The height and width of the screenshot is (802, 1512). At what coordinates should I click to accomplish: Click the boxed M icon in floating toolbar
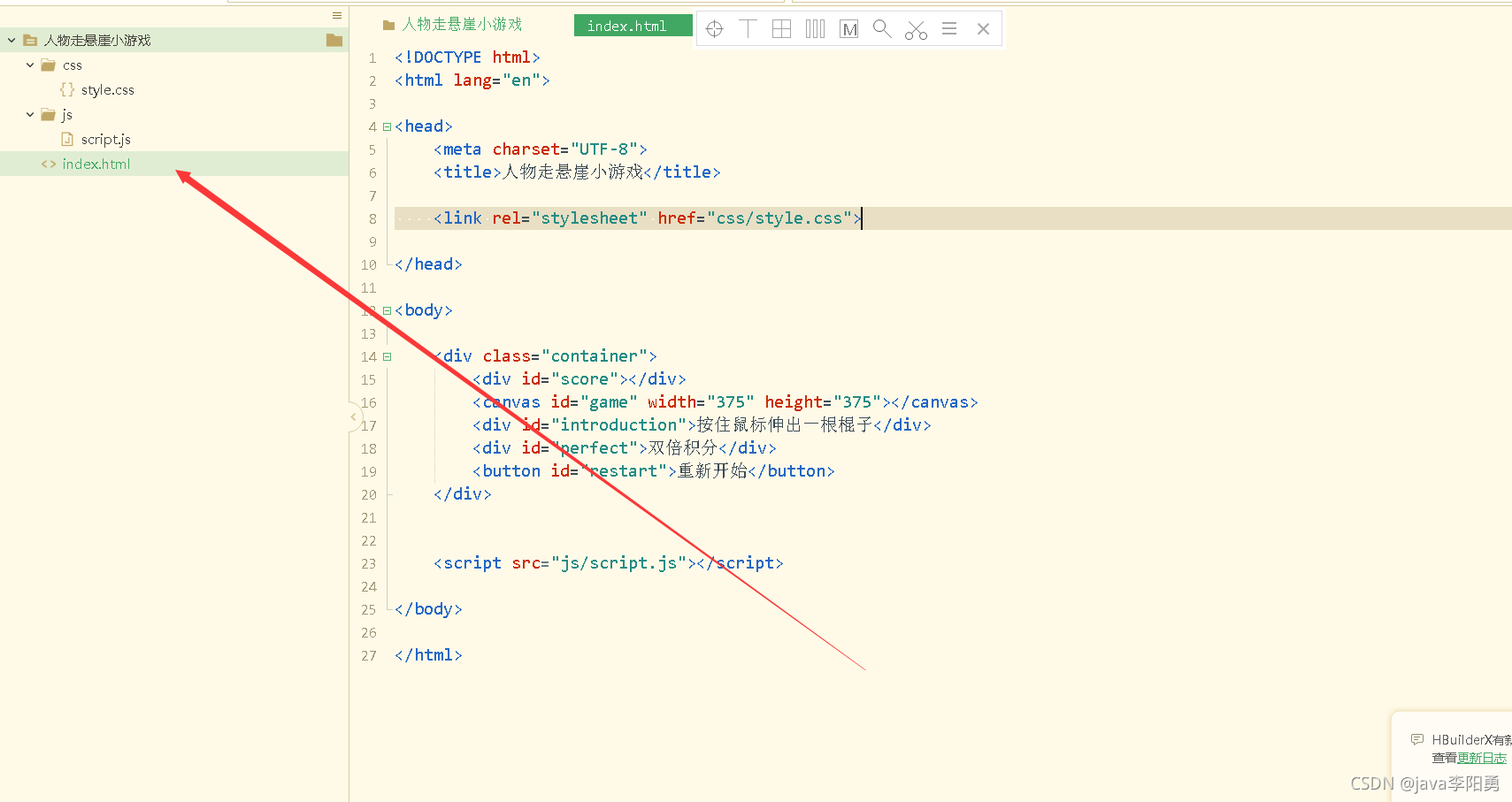coord(849,29)
